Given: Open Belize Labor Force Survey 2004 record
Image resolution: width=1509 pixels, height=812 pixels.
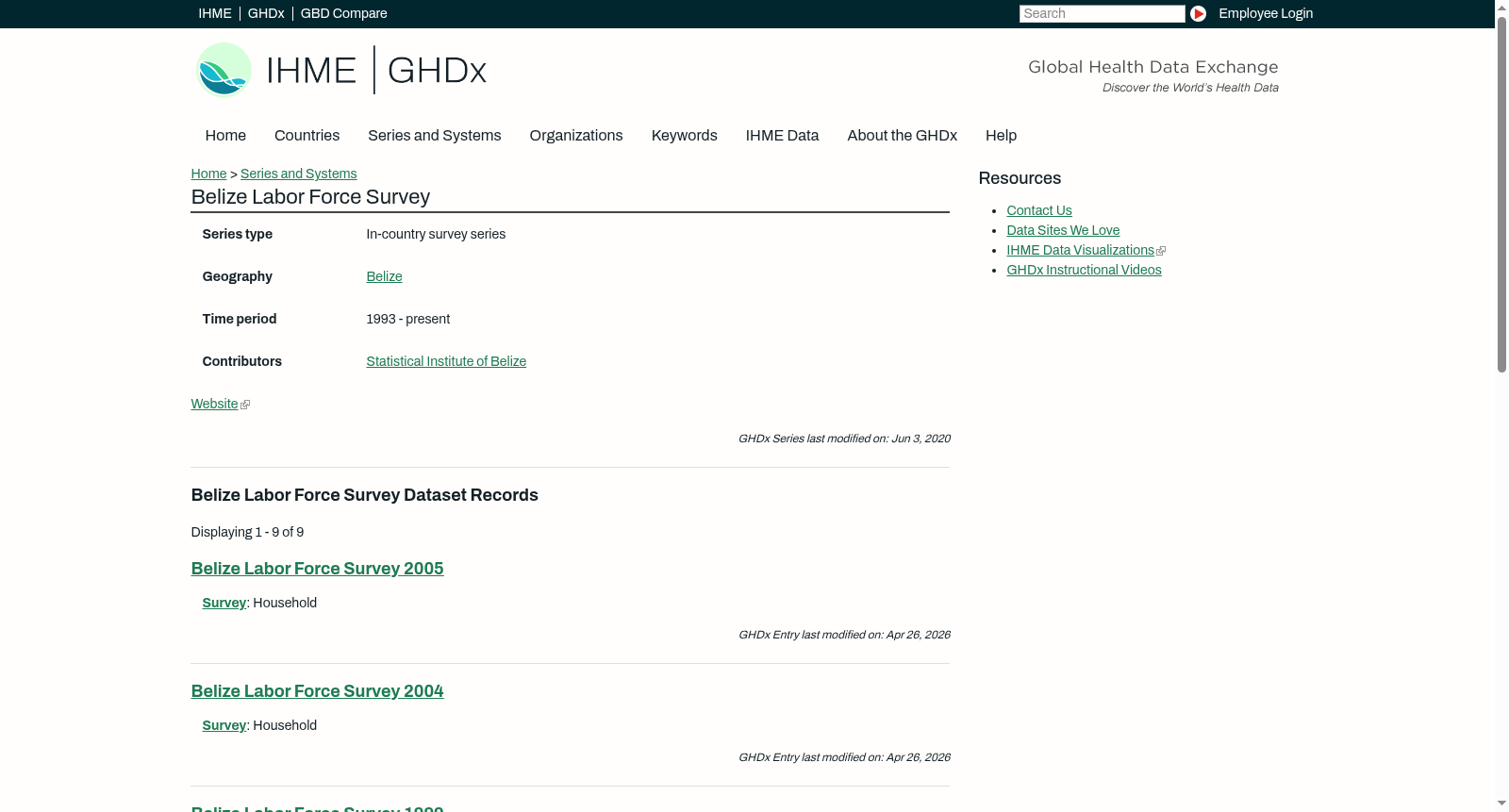Looking at the screenshot, I should (317, 691).
